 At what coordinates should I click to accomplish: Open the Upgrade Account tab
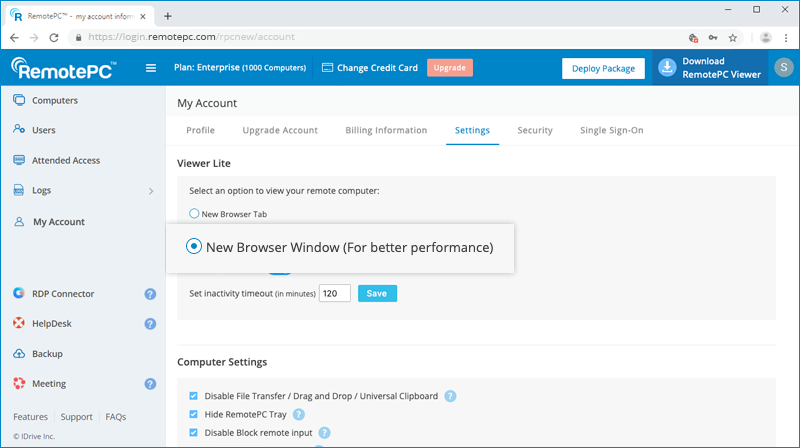click(280, 130)
